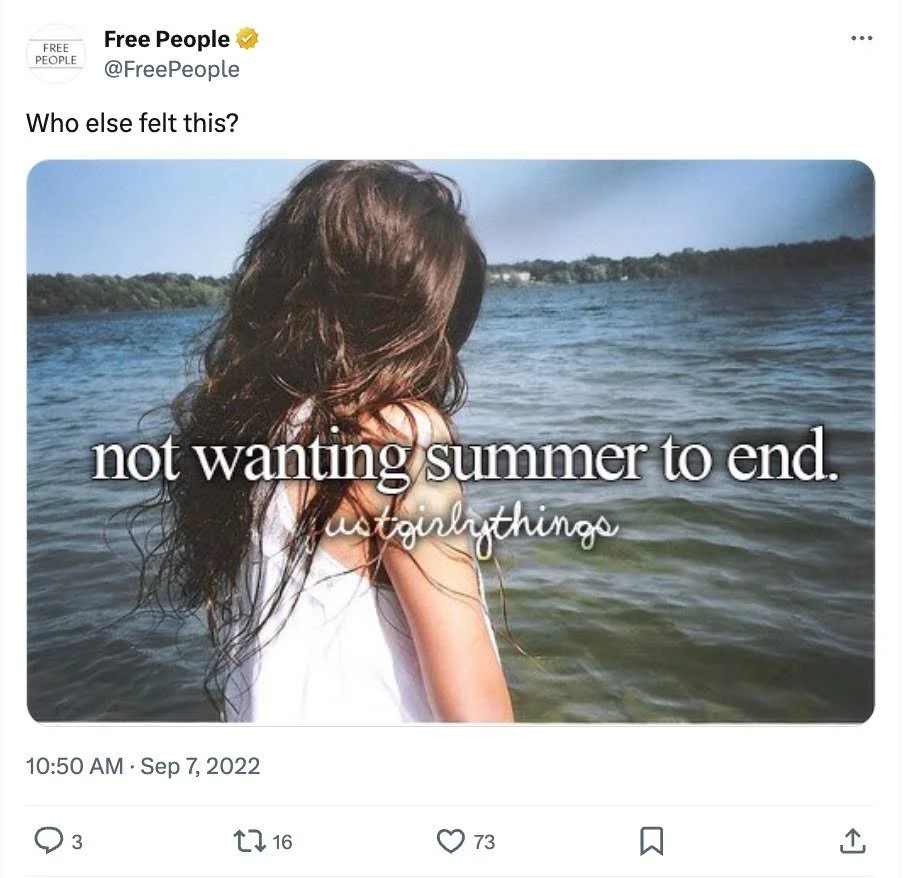Share the tweet via upload arrow icon
This screenshot has width=904, height=878.
click(x=853, y=841)
